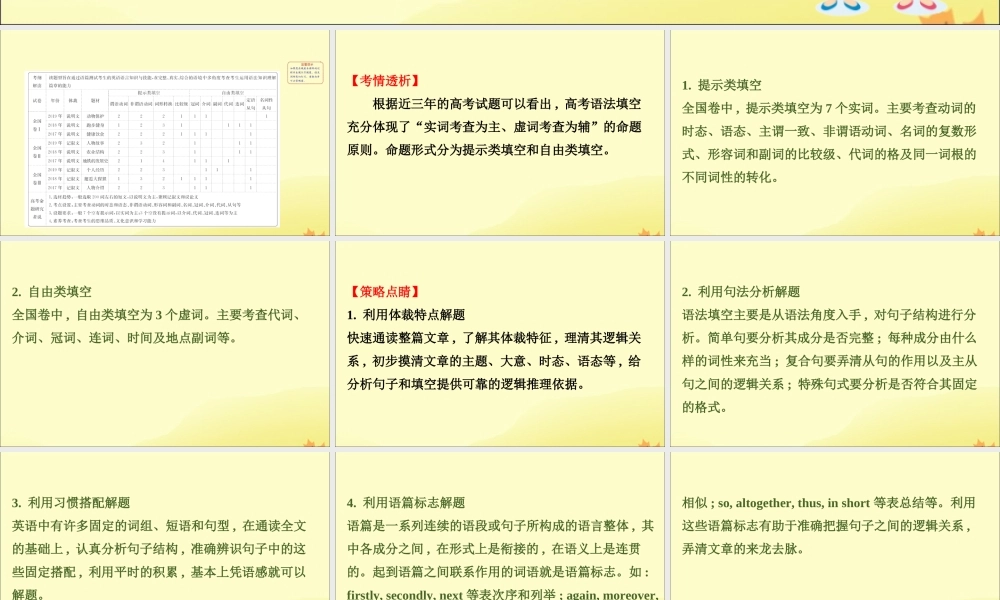Click the subheading 1. 利用体裁特点解题
Image resolution: width=1000 pixels, height=600 pixels.
pyautogui.click(x=406, y=315)
